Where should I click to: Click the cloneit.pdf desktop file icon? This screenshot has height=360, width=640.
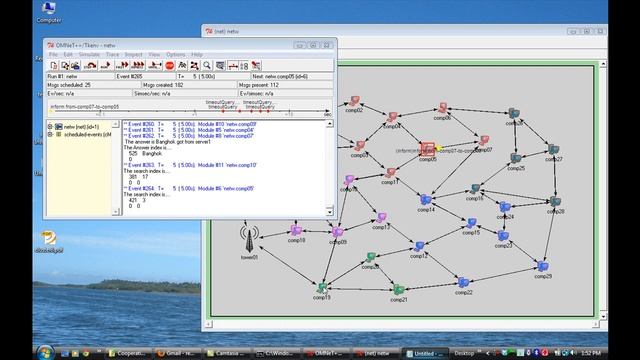tap(49, 242)
